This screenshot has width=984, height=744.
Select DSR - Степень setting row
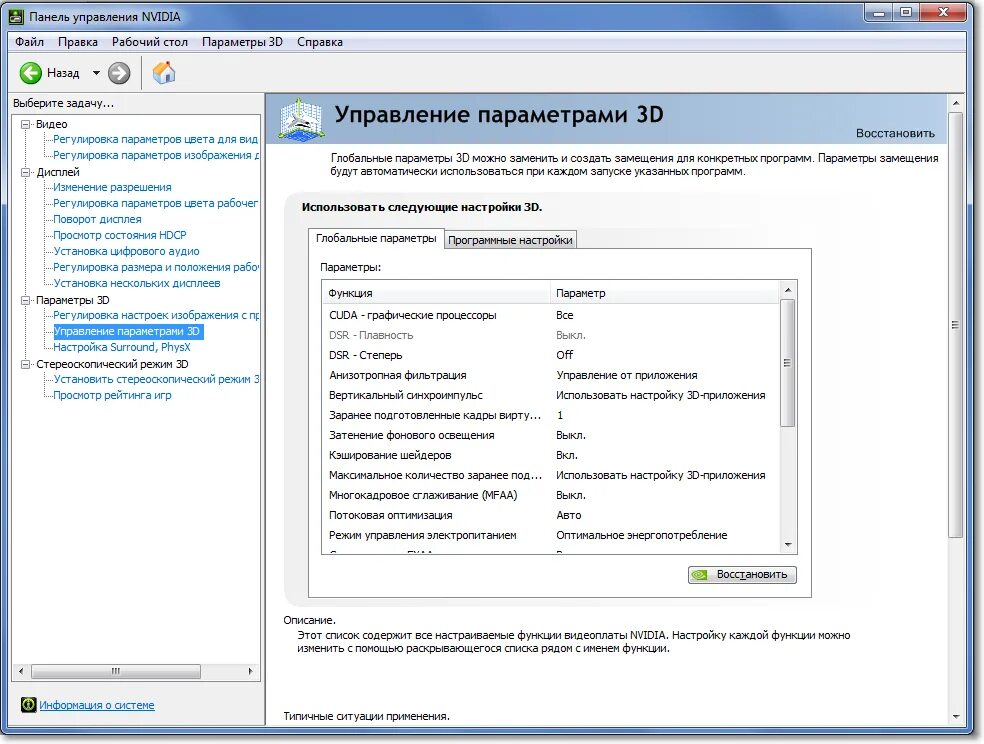point(550,355)
